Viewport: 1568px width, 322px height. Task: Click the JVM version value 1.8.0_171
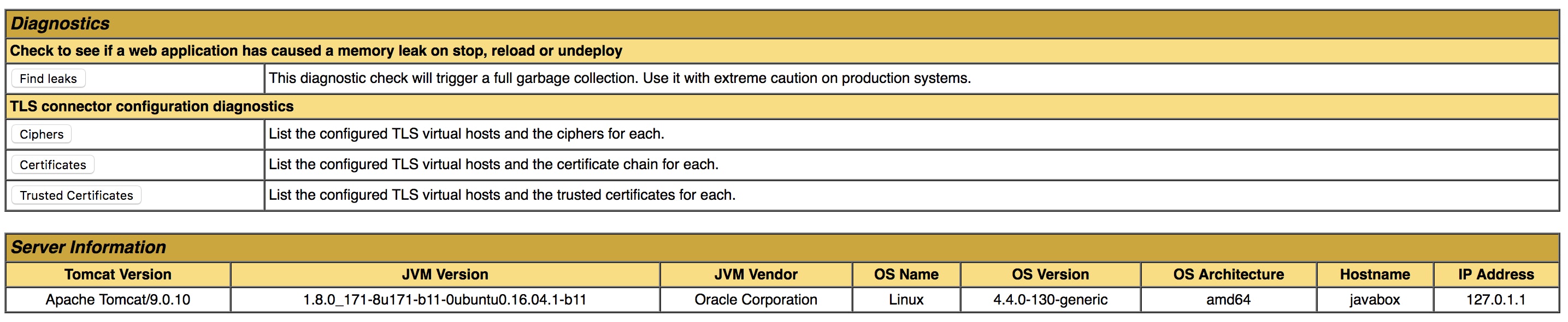coord(445,300)
